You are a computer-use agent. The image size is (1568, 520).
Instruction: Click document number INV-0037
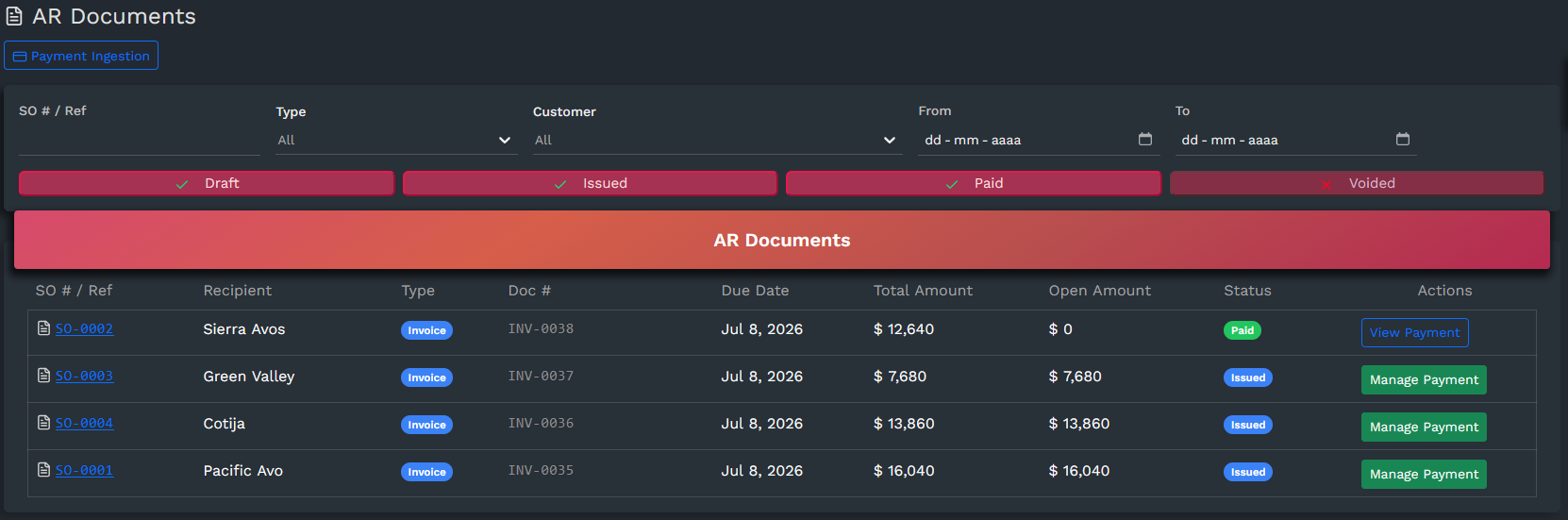click(x=541, y=376)
